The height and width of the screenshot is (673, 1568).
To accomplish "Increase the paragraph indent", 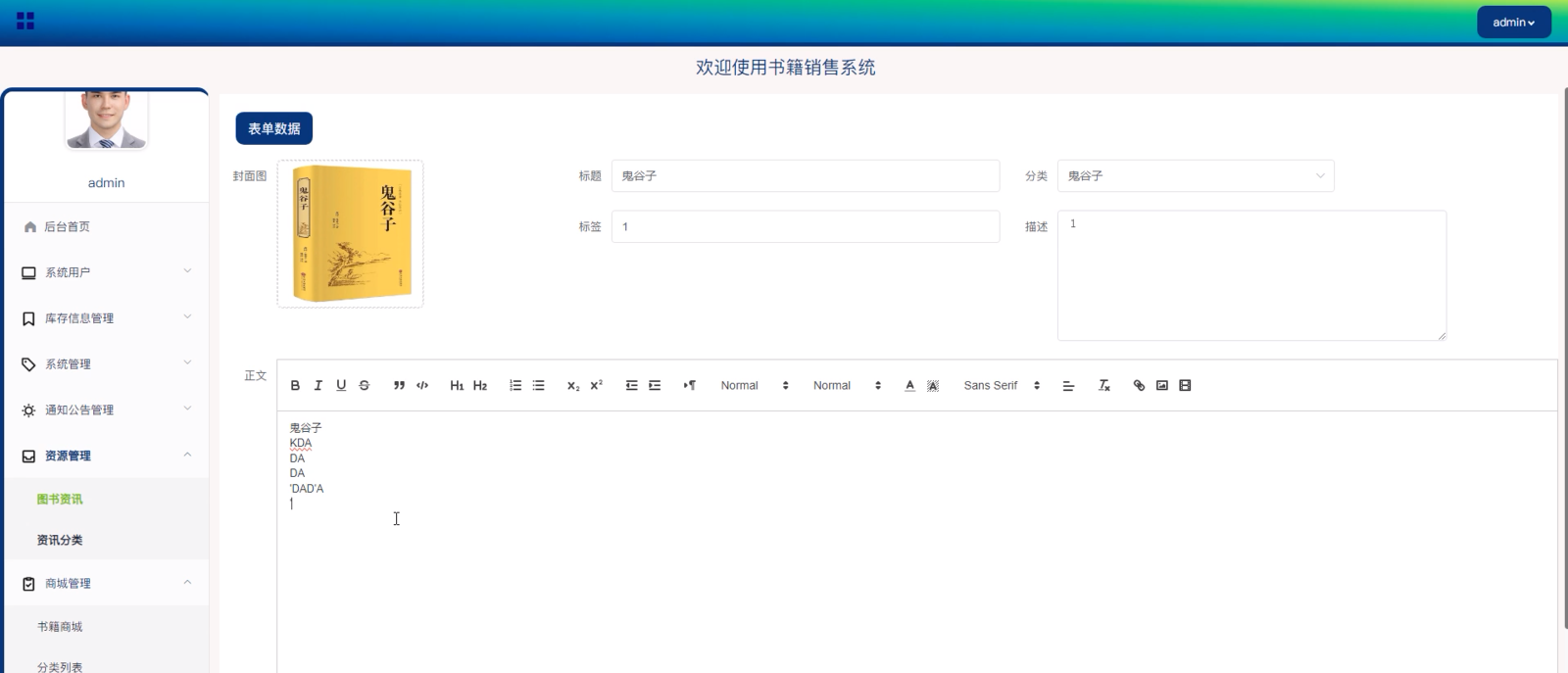I will click(x=655, y=386).
